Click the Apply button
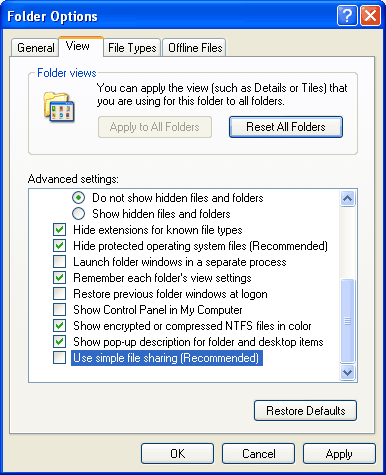The image size is (386, 475). 339,454
